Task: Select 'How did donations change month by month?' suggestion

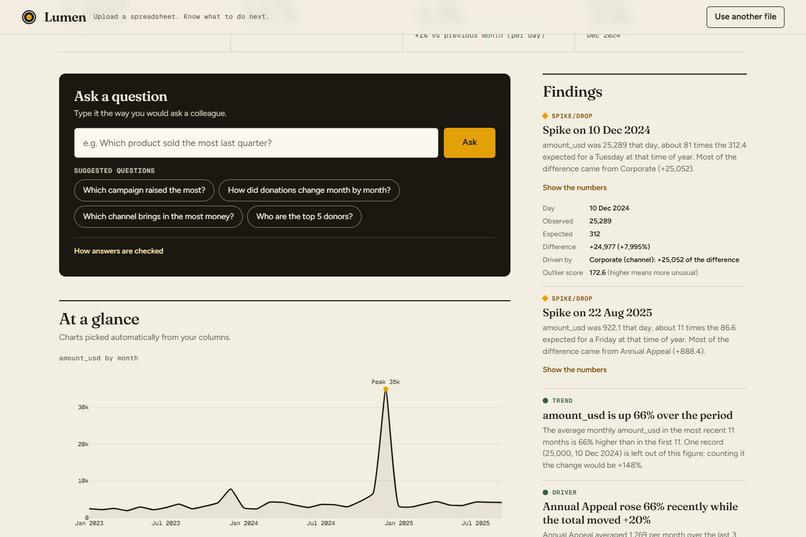Action: click(309, 190)
